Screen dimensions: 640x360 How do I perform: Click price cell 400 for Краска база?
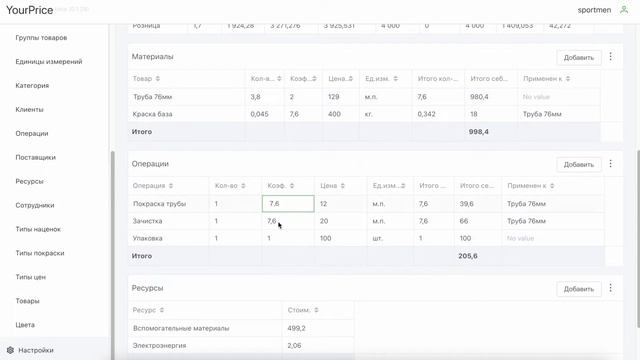(x=334, y=114)
